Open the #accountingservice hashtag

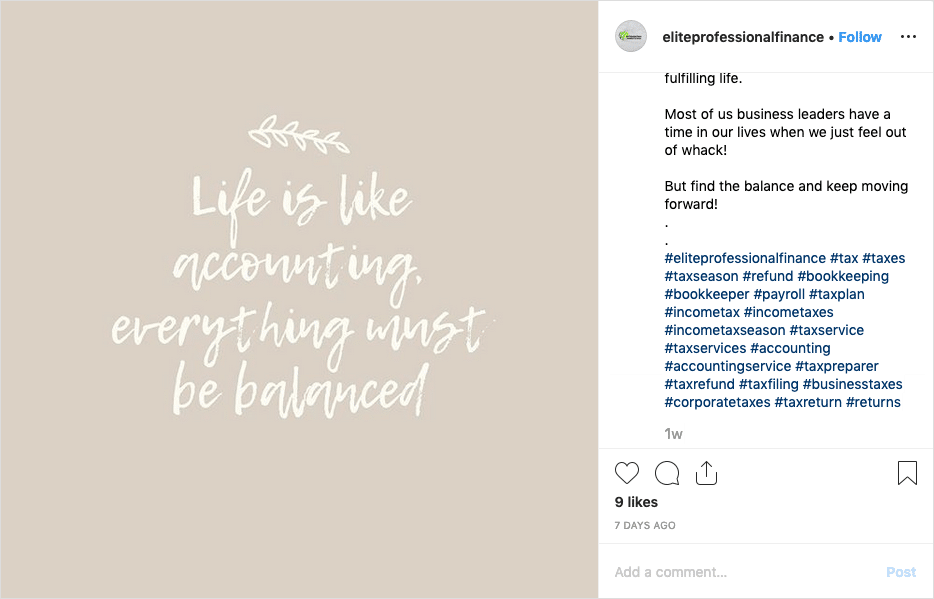(727, 366)
